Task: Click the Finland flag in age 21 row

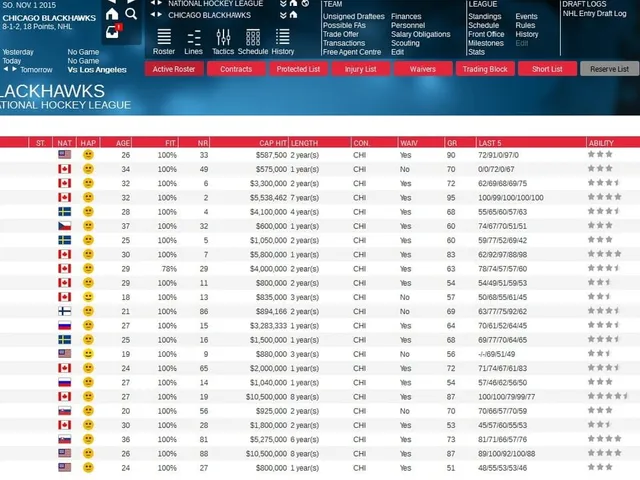Action: [64, 311]
